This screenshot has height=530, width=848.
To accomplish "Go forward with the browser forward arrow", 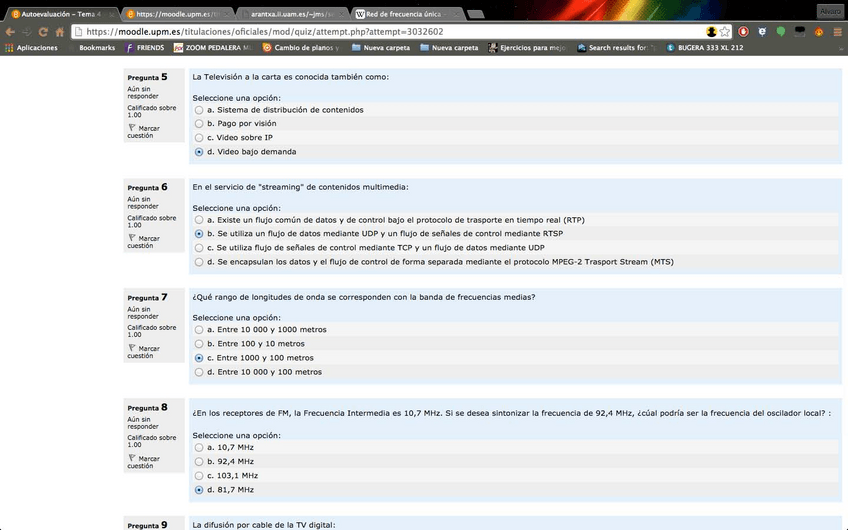I will click(26, 32).
